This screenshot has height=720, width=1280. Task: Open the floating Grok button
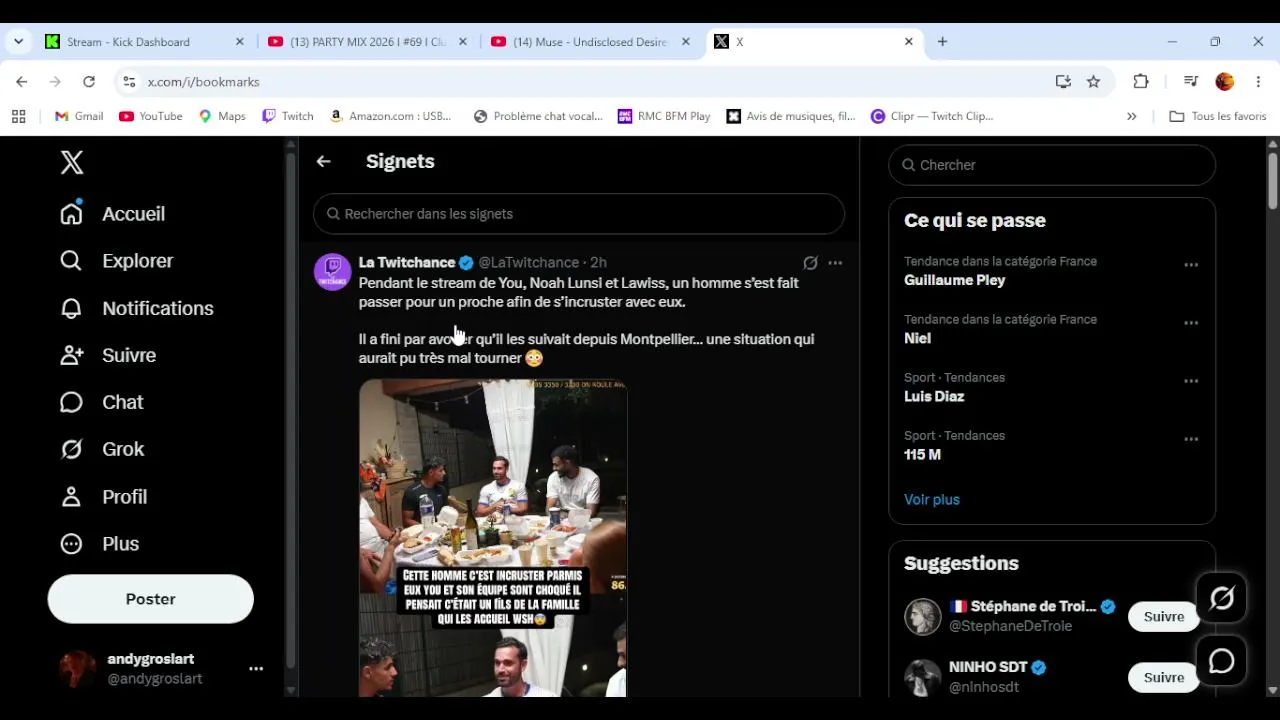[x=1222, y=598]
